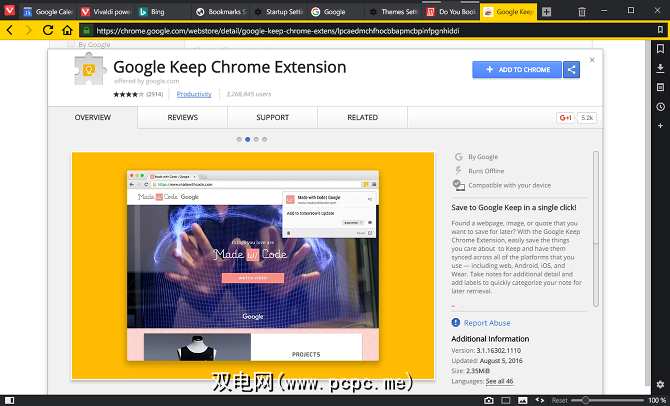The image size is (670, 406).
Task: Capture the page with the camera icon
Action: [489, 400]
